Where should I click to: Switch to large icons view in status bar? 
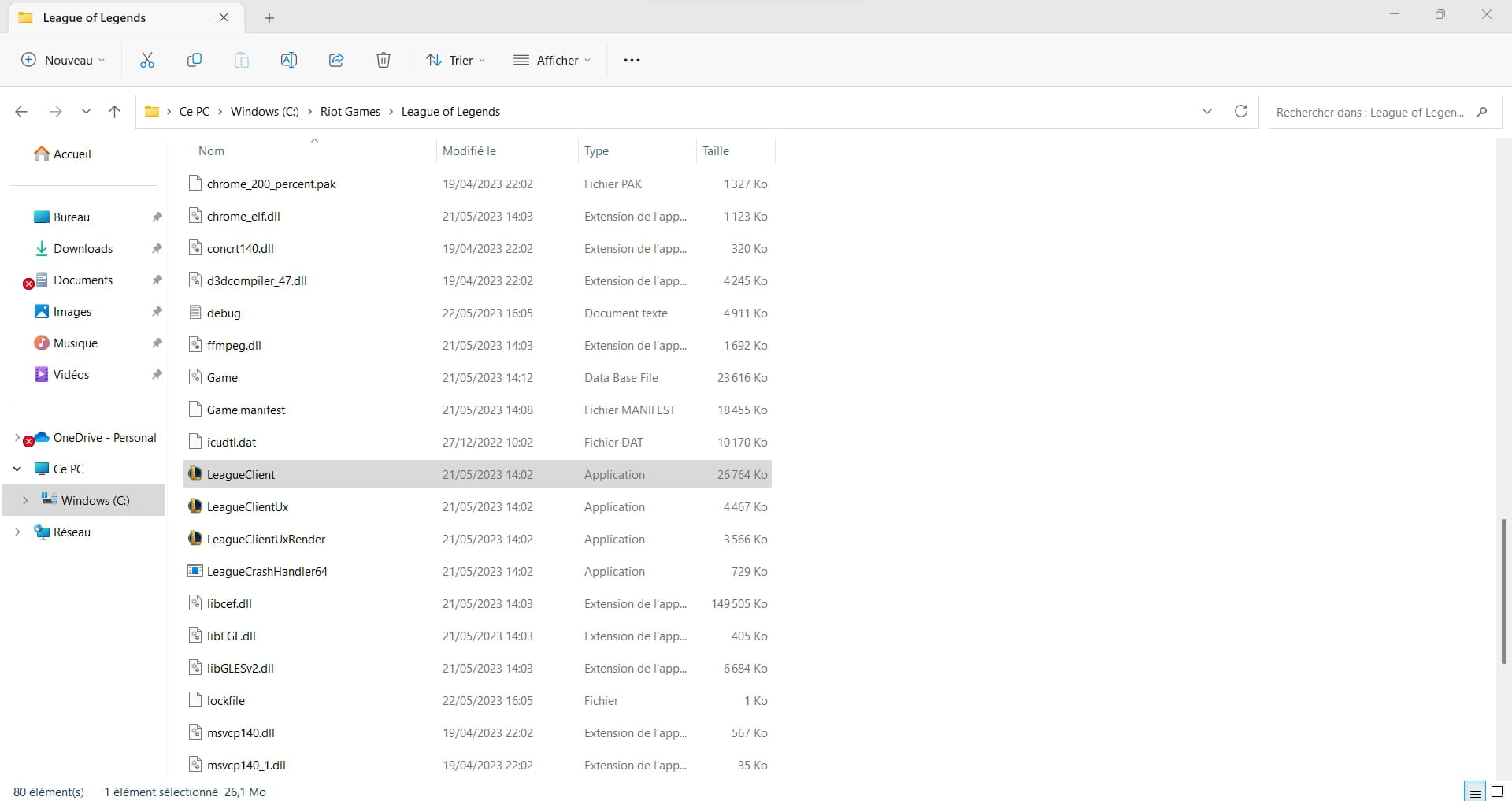coord(1497,792)
